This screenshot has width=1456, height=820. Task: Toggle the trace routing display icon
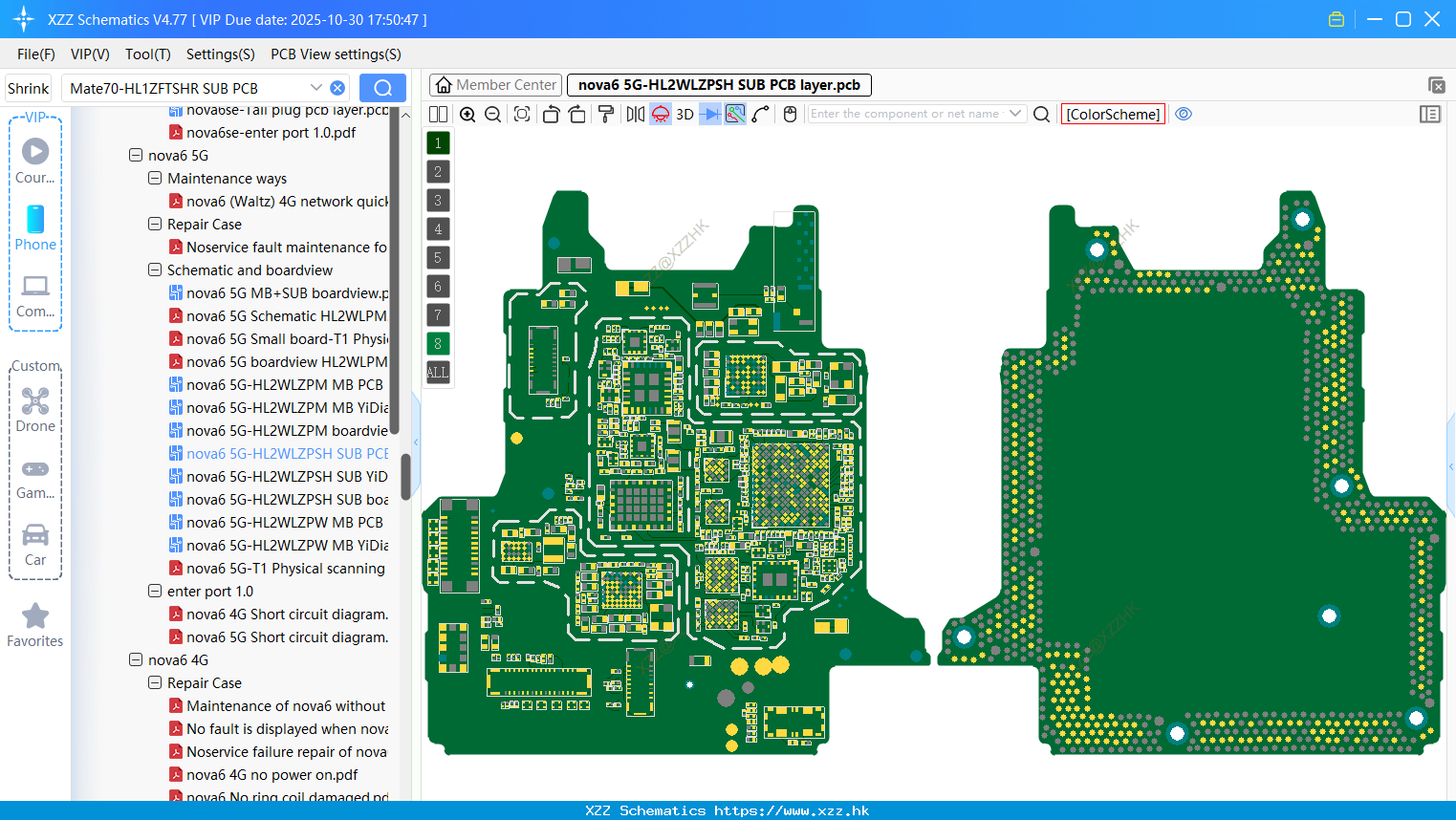coord(735,114)
